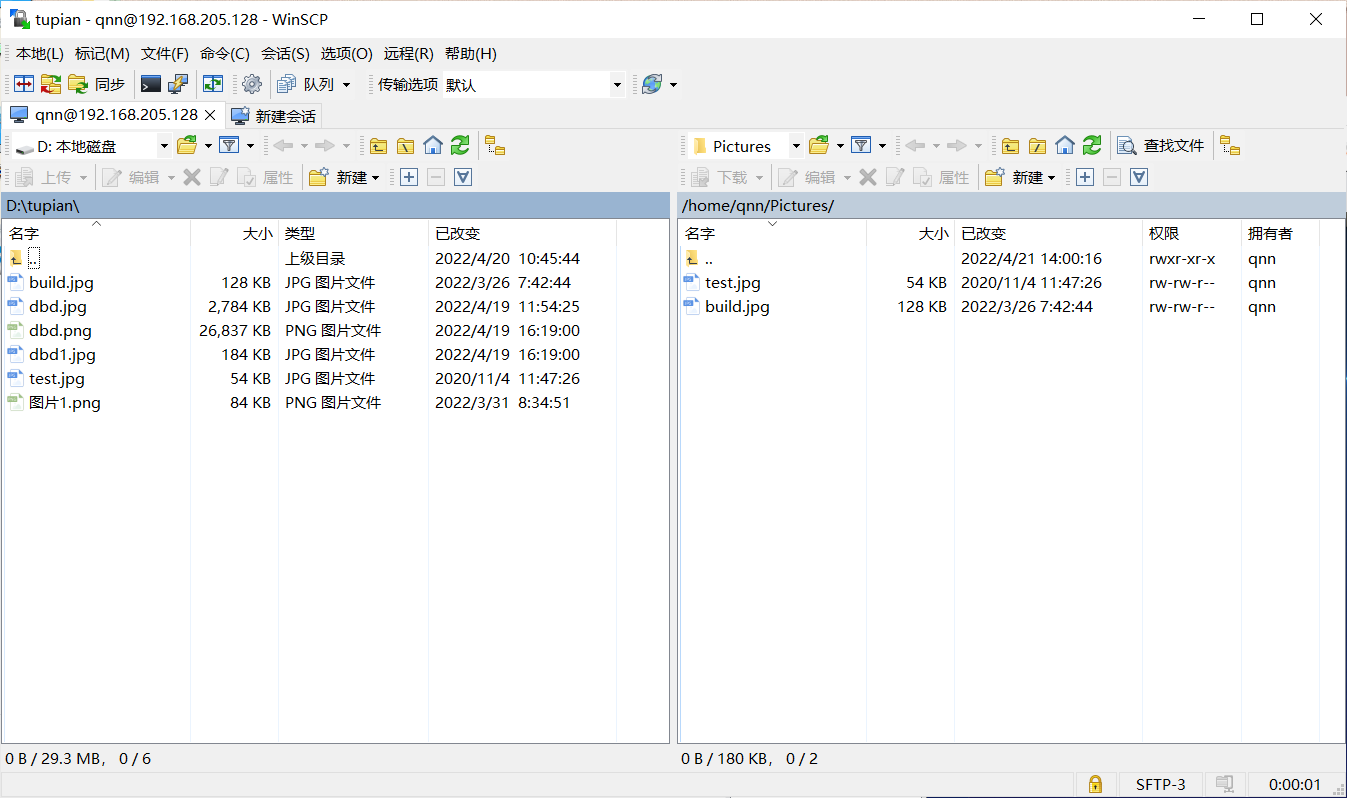Show local directory tree icon
The height and width of the screenshot is (798, 1347).
pos(495,146)
